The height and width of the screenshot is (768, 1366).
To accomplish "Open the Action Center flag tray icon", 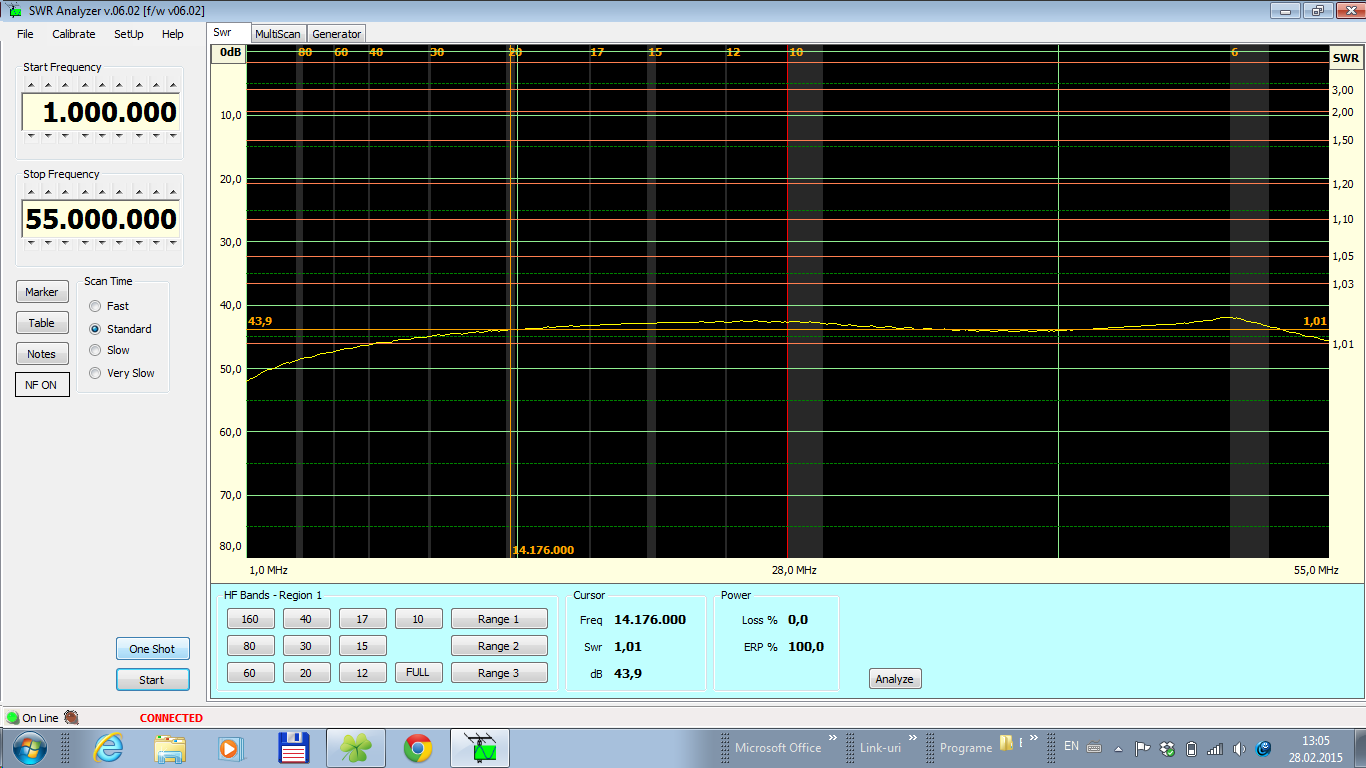I will (x=1141, y=748).
